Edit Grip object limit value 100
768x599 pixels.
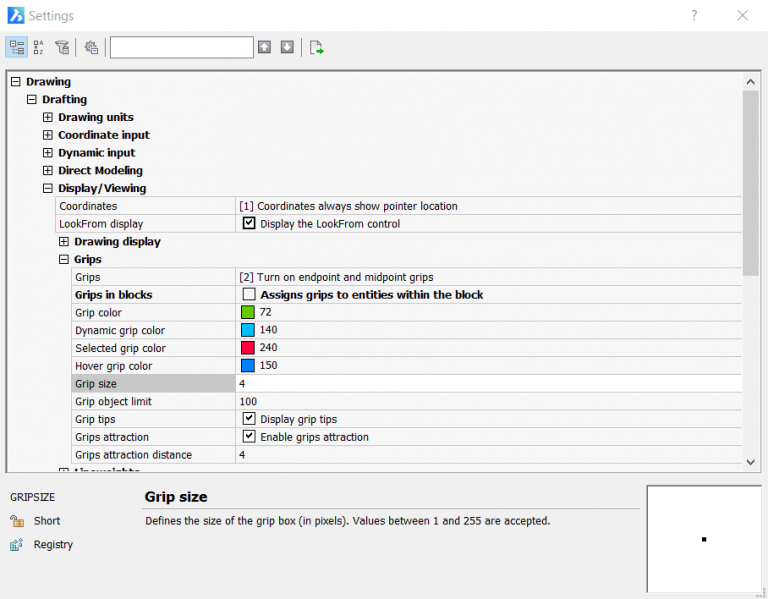point(489,402)
